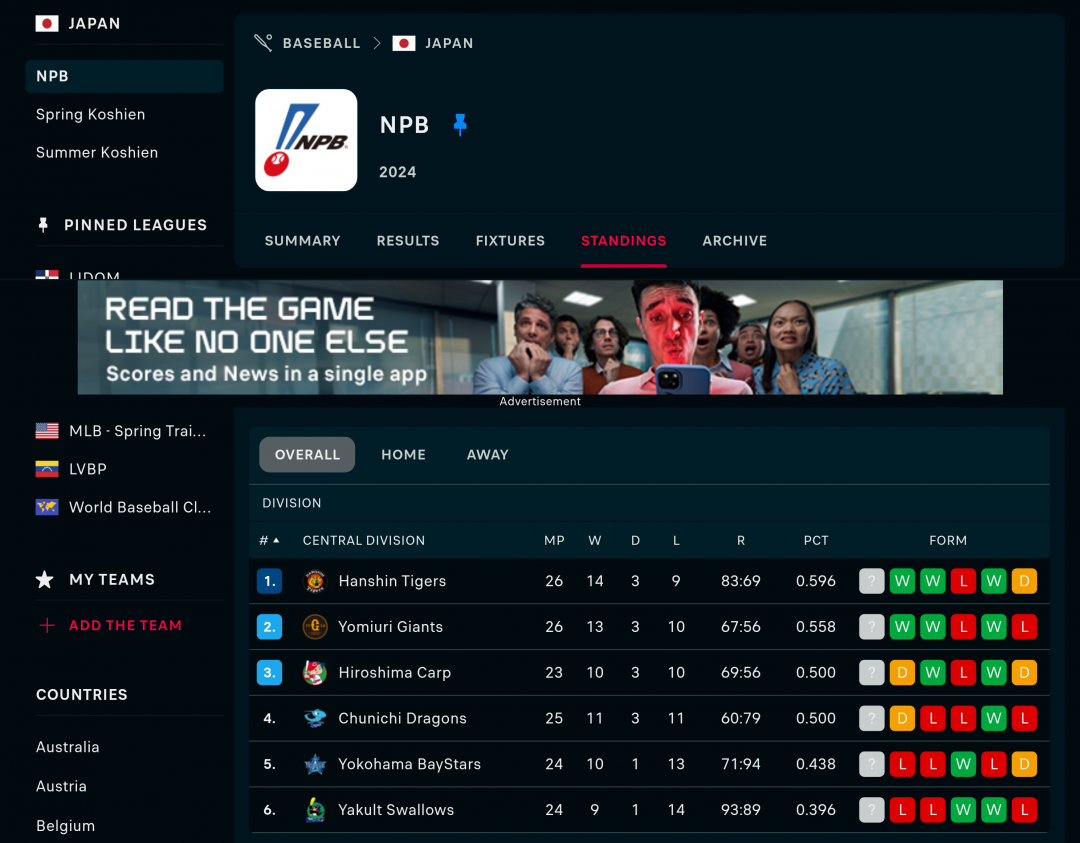Screen dimensions: 1080x843
Task: Click Hanshin Tigers team name
Action: (x=392, y=581)
